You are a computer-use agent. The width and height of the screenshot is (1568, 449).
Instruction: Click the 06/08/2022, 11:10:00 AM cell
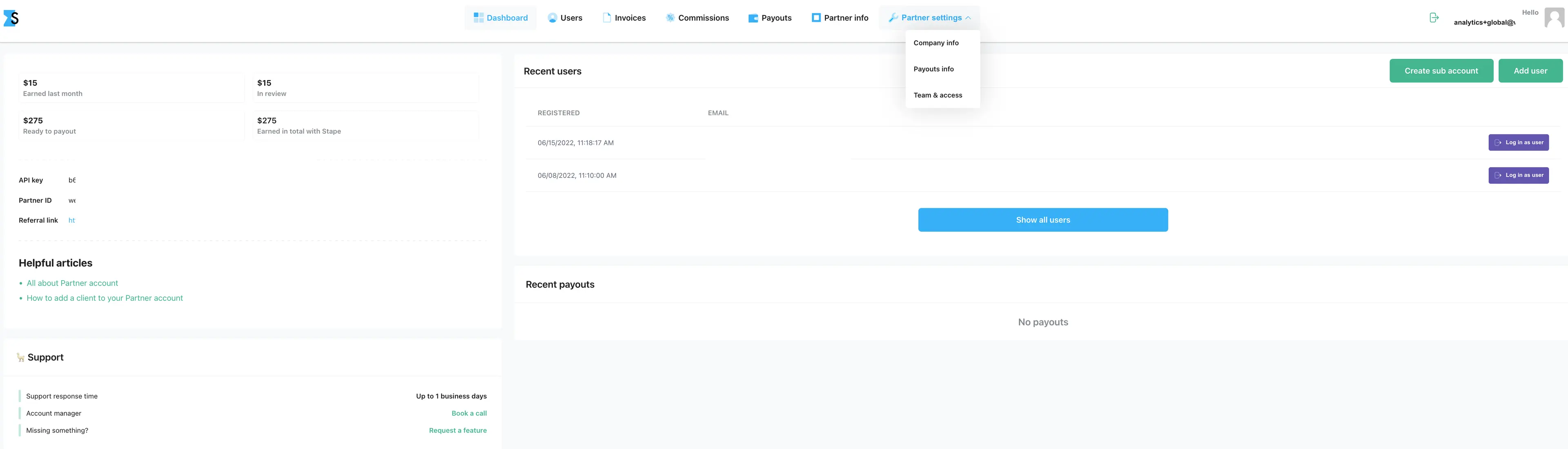point(577,176)
